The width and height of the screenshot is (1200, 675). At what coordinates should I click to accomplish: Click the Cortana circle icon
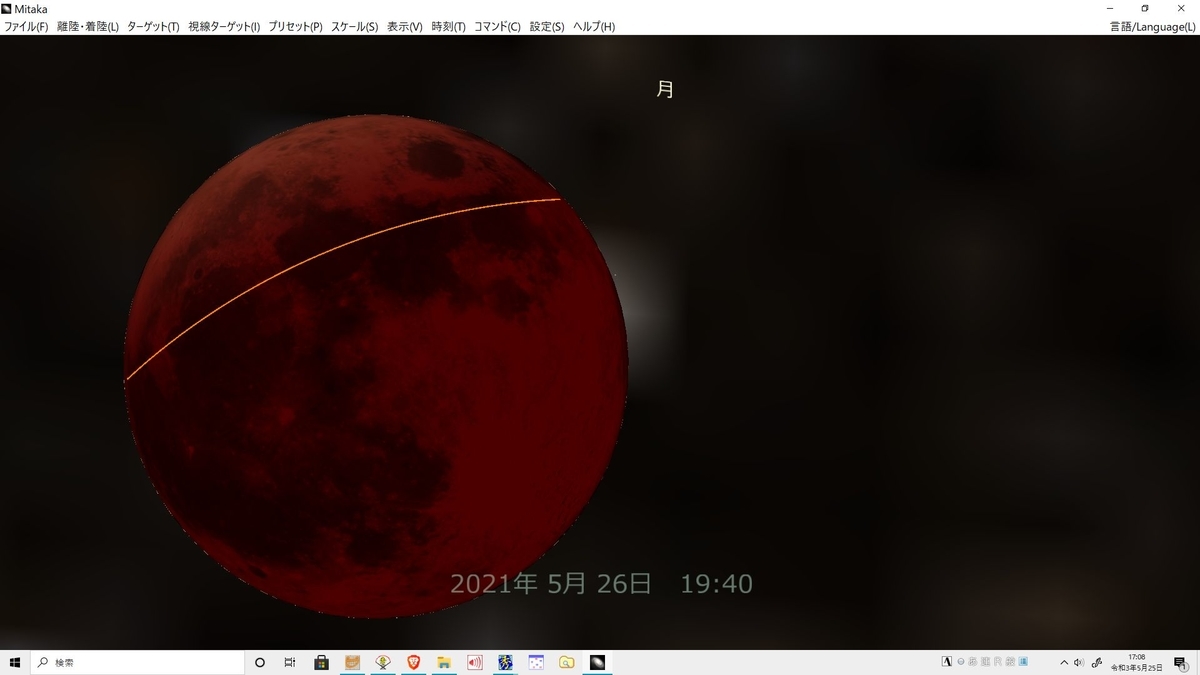coord(260,661)
